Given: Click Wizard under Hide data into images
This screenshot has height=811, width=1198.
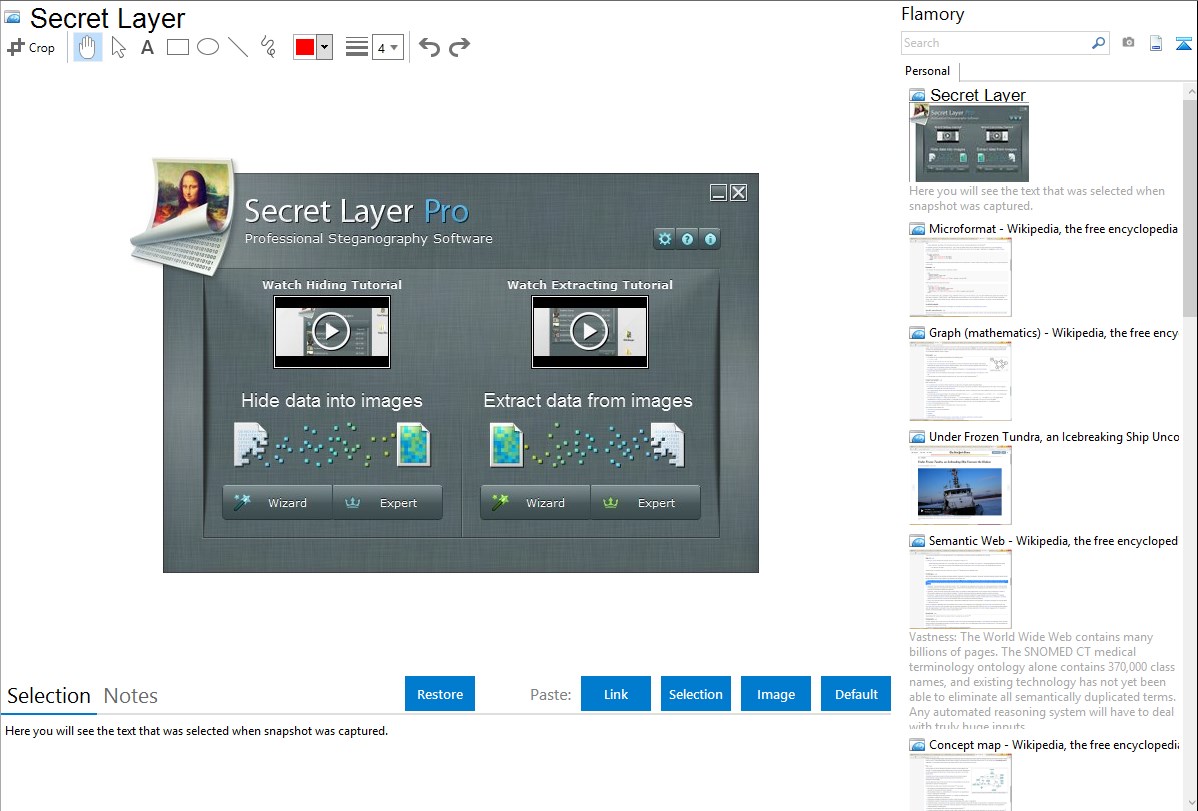Looking at the screenshot, I should click(x=277, y=502).
